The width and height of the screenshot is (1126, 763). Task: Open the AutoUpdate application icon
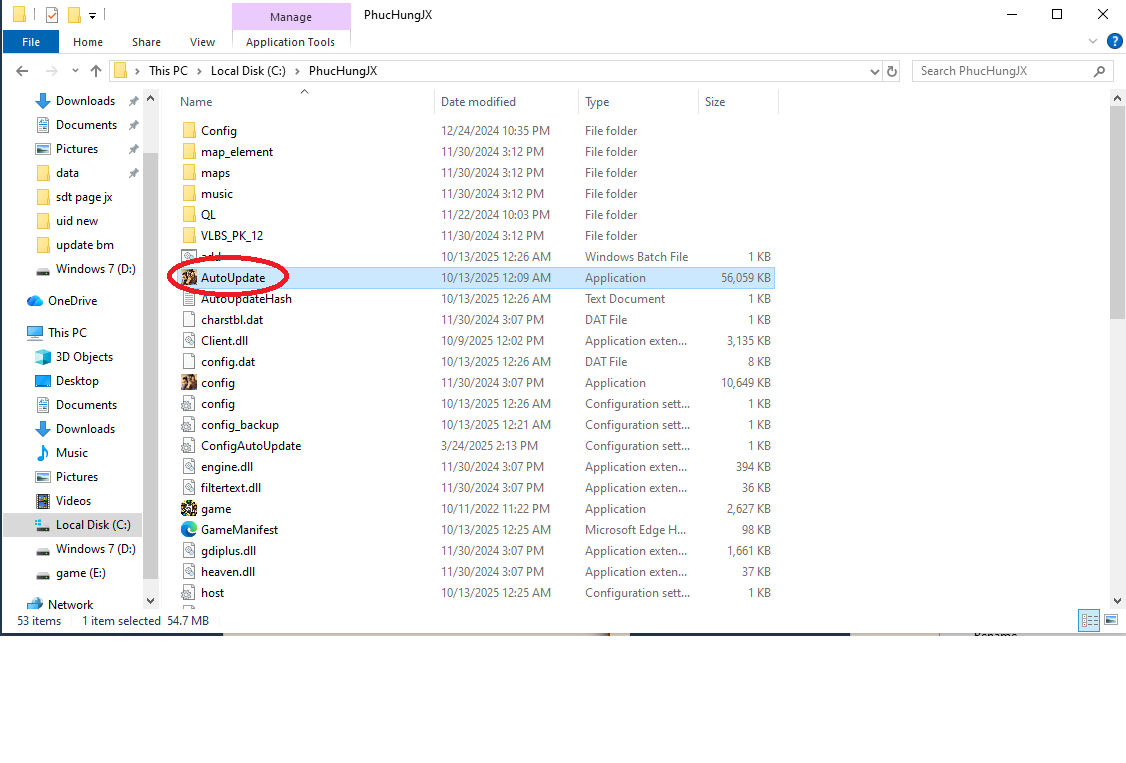tap(189, 278)
